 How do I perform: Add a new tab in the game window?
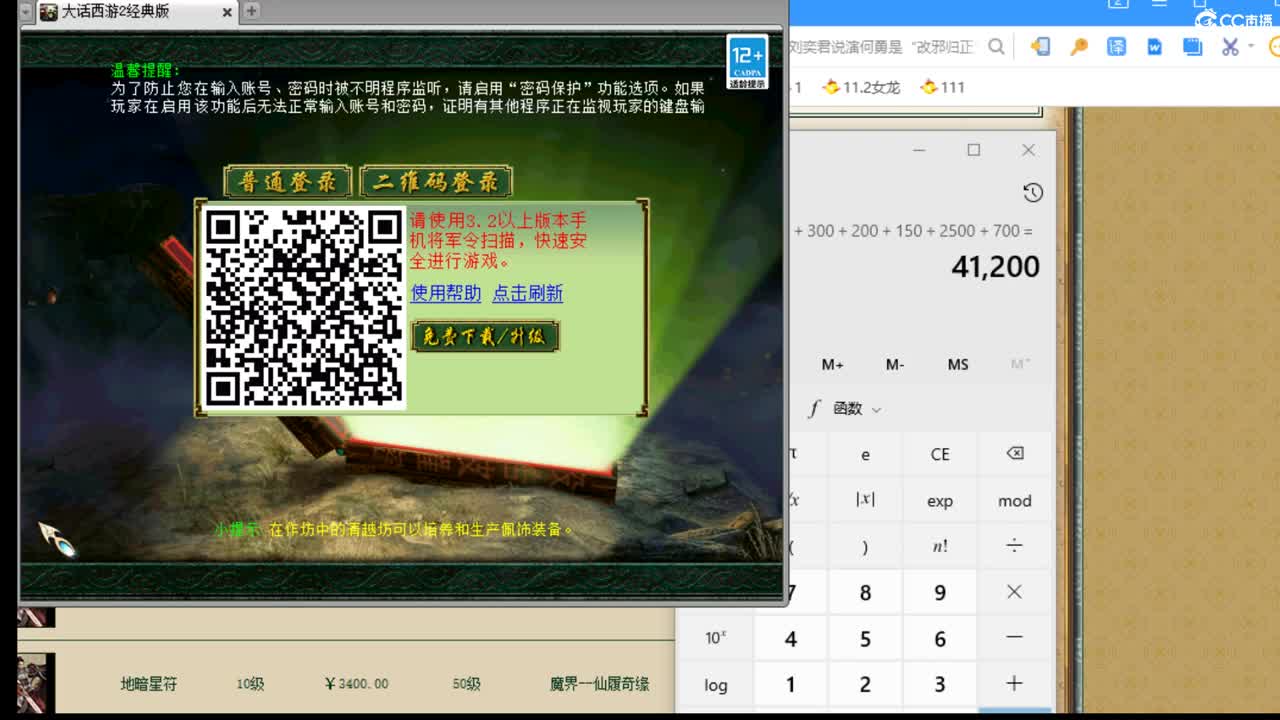pos(251,11)
